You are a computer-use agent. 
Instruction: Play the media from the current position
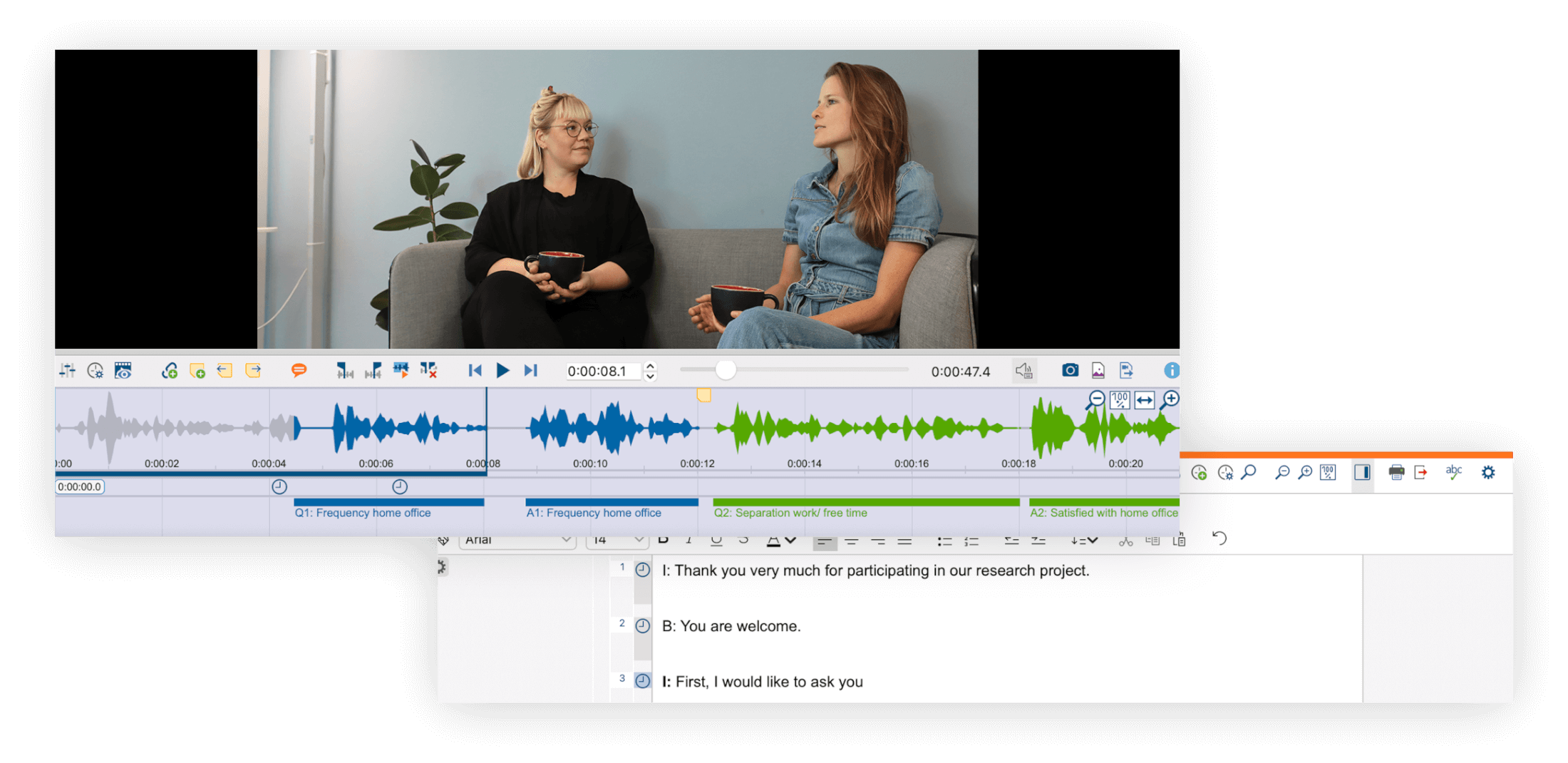pos(502,370)
